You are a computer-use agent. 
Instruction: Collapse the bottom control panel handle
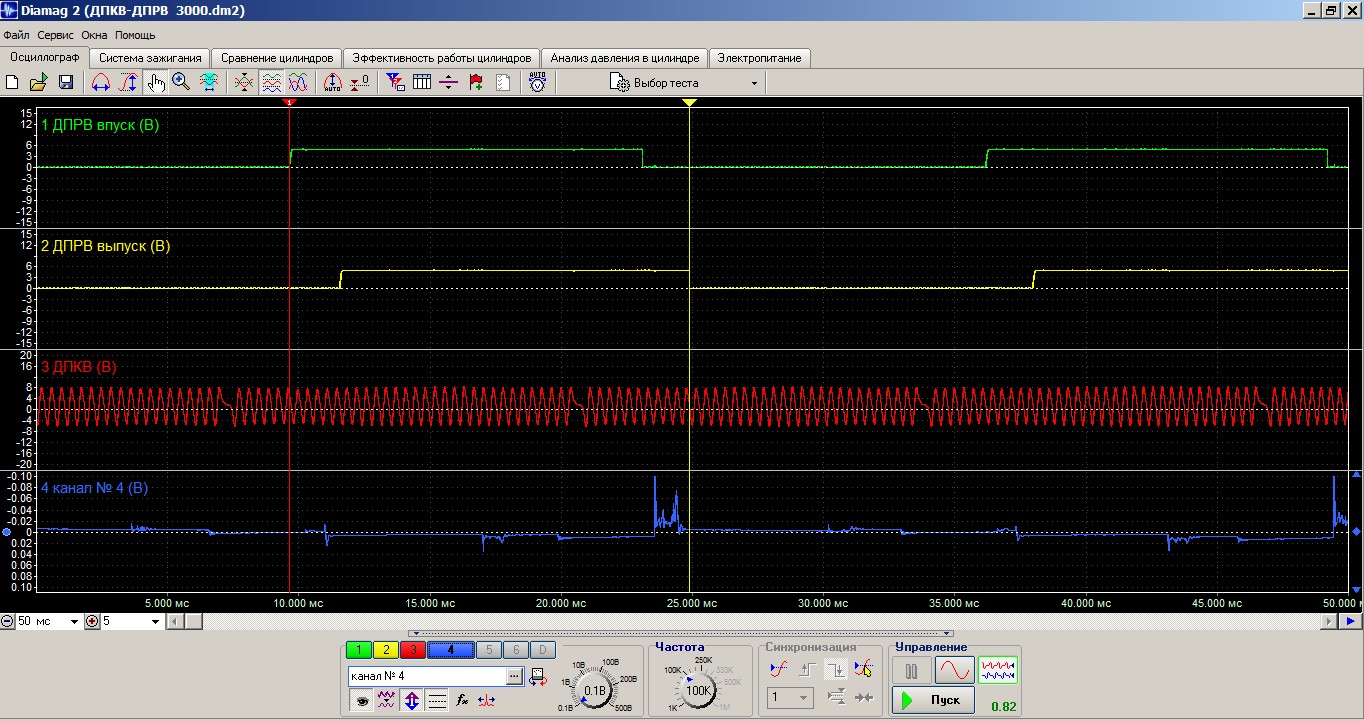click(681, 634)
